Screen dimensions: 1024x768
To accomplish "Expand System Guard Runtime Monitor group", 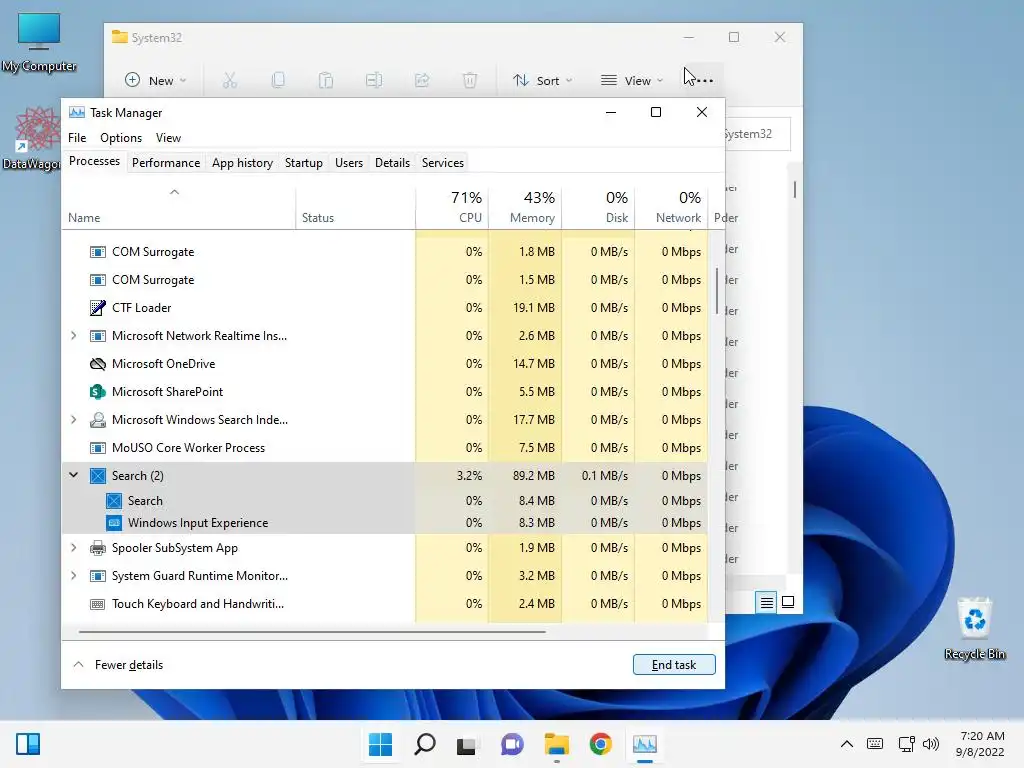I will click(74, 576).
